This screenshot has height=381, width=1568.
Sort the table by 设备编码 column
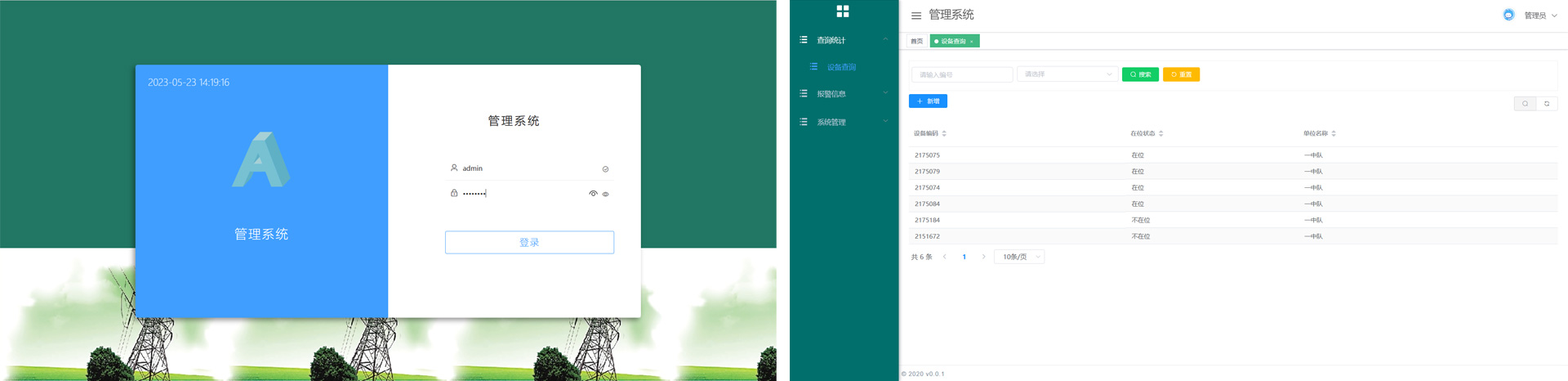944,133
